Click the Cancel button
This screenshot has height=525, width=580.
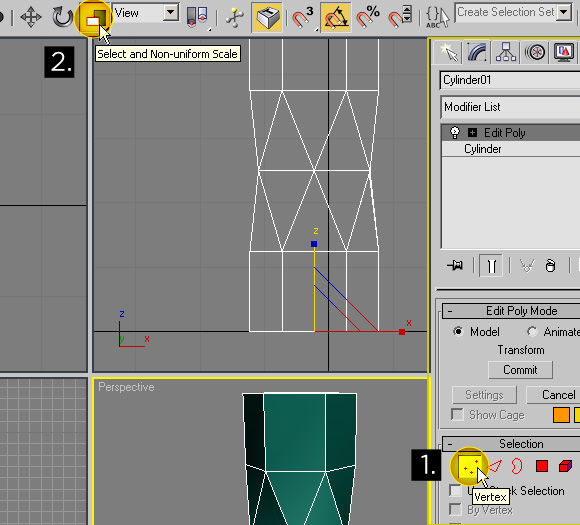click(553, 395)
